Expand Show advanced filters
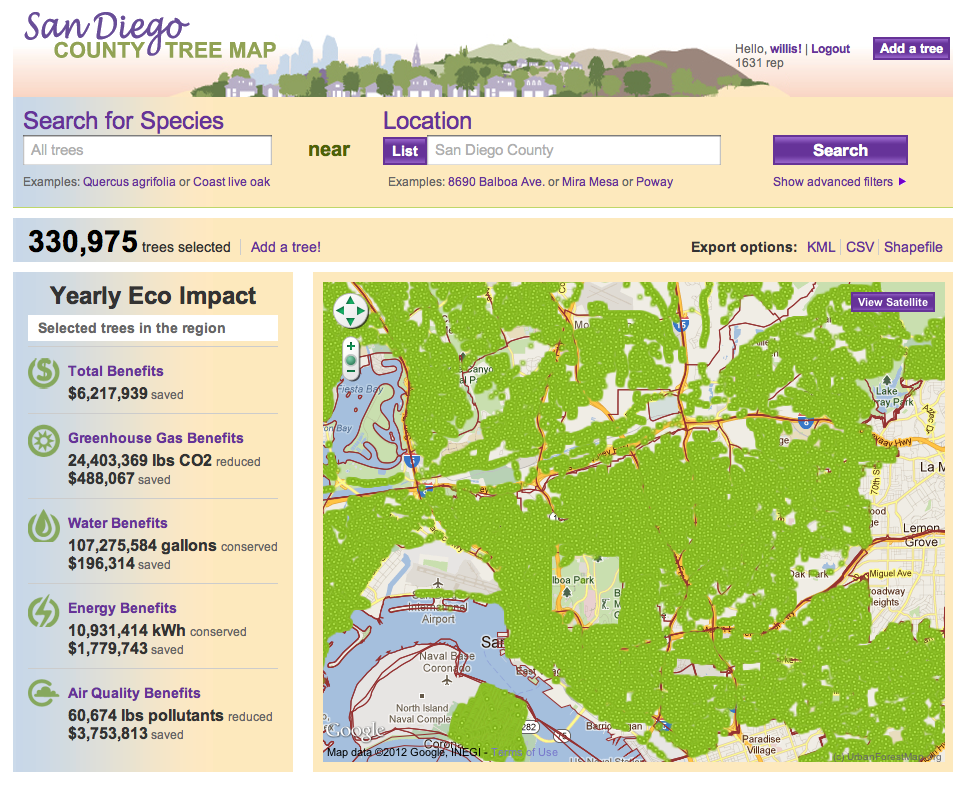The width and height of the screenshot is (974, 788). pos(839,182)
